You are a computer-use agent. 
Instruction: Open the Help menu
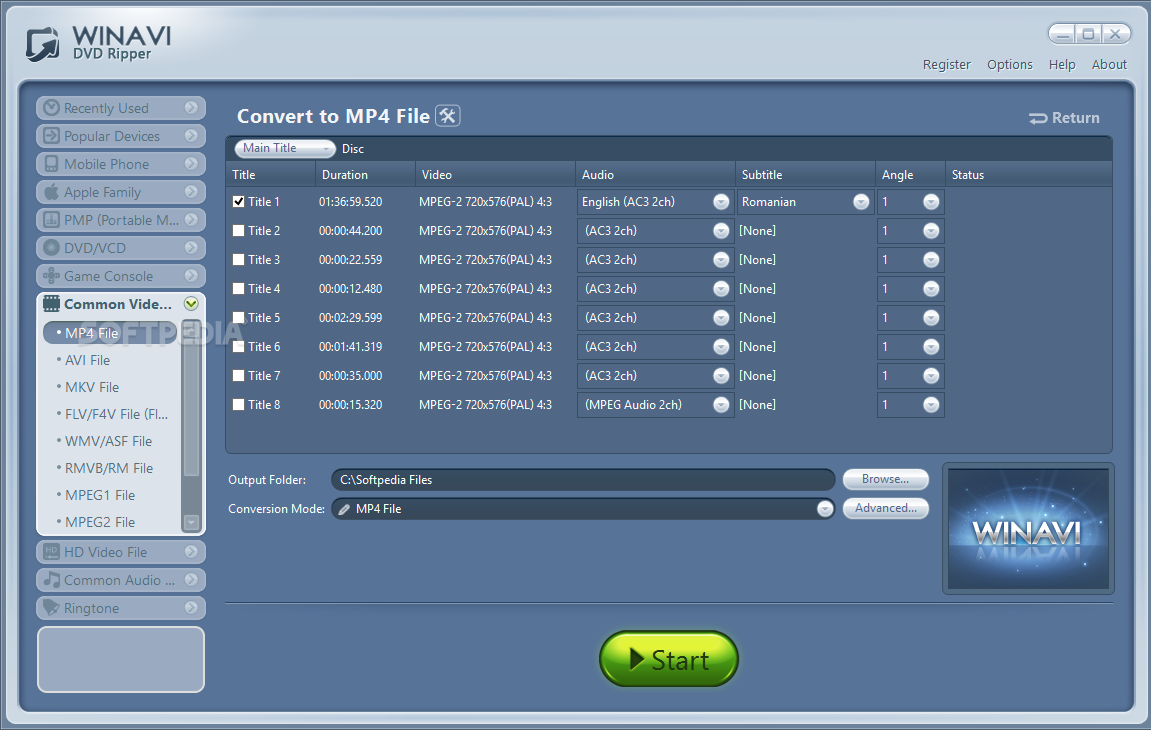pyautogui.click(x=1061, y=65)
